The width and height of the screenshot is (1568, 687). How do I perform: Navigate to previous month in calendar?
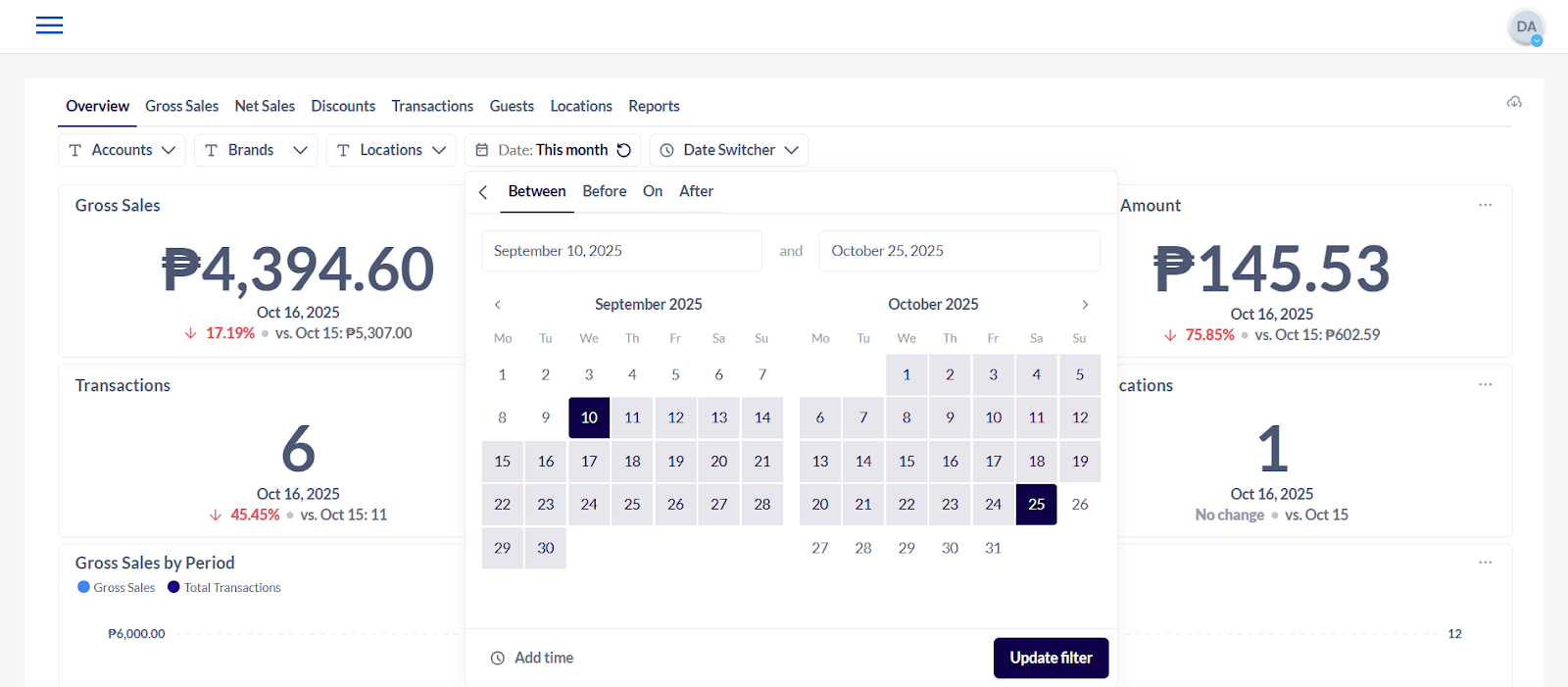click(498, 305)
